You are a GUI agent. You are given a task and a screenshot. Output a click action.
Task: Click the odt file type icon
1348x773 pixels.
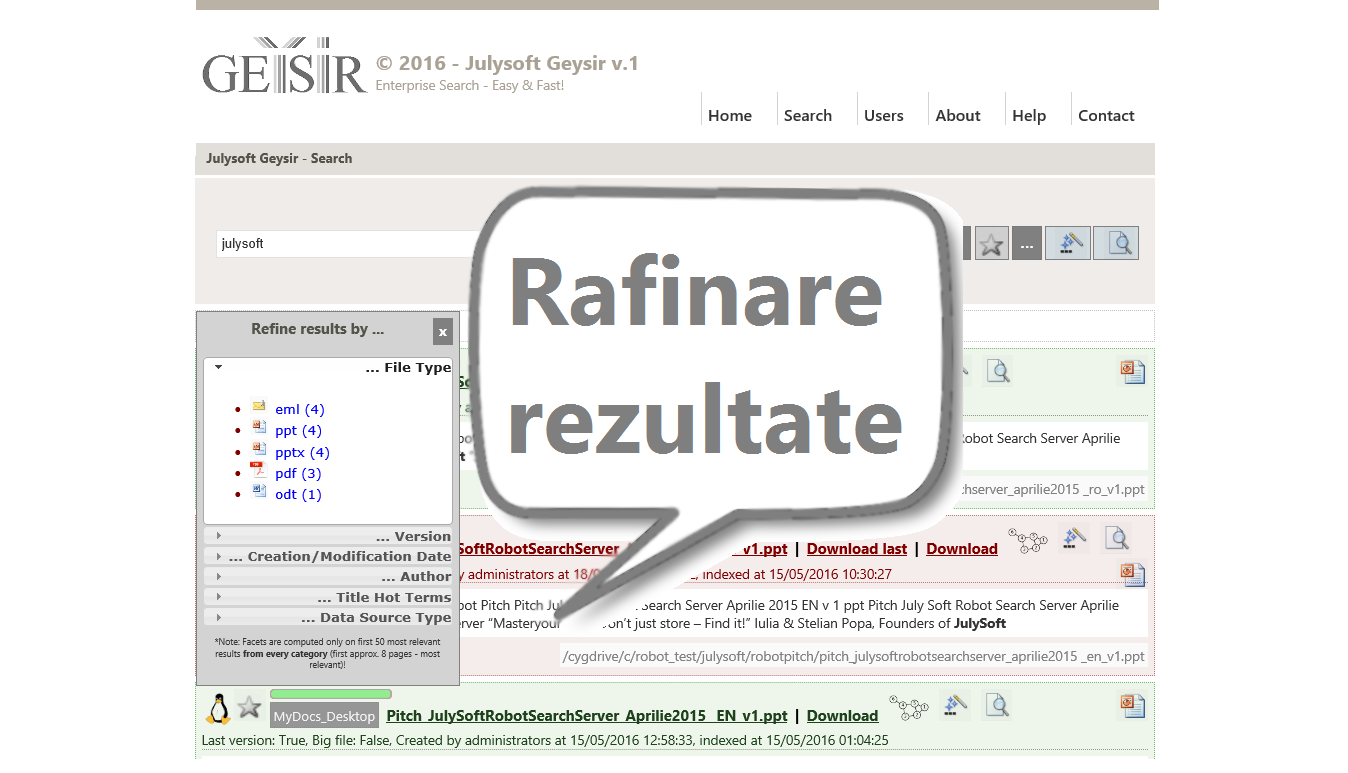click(x=259, y=491)
